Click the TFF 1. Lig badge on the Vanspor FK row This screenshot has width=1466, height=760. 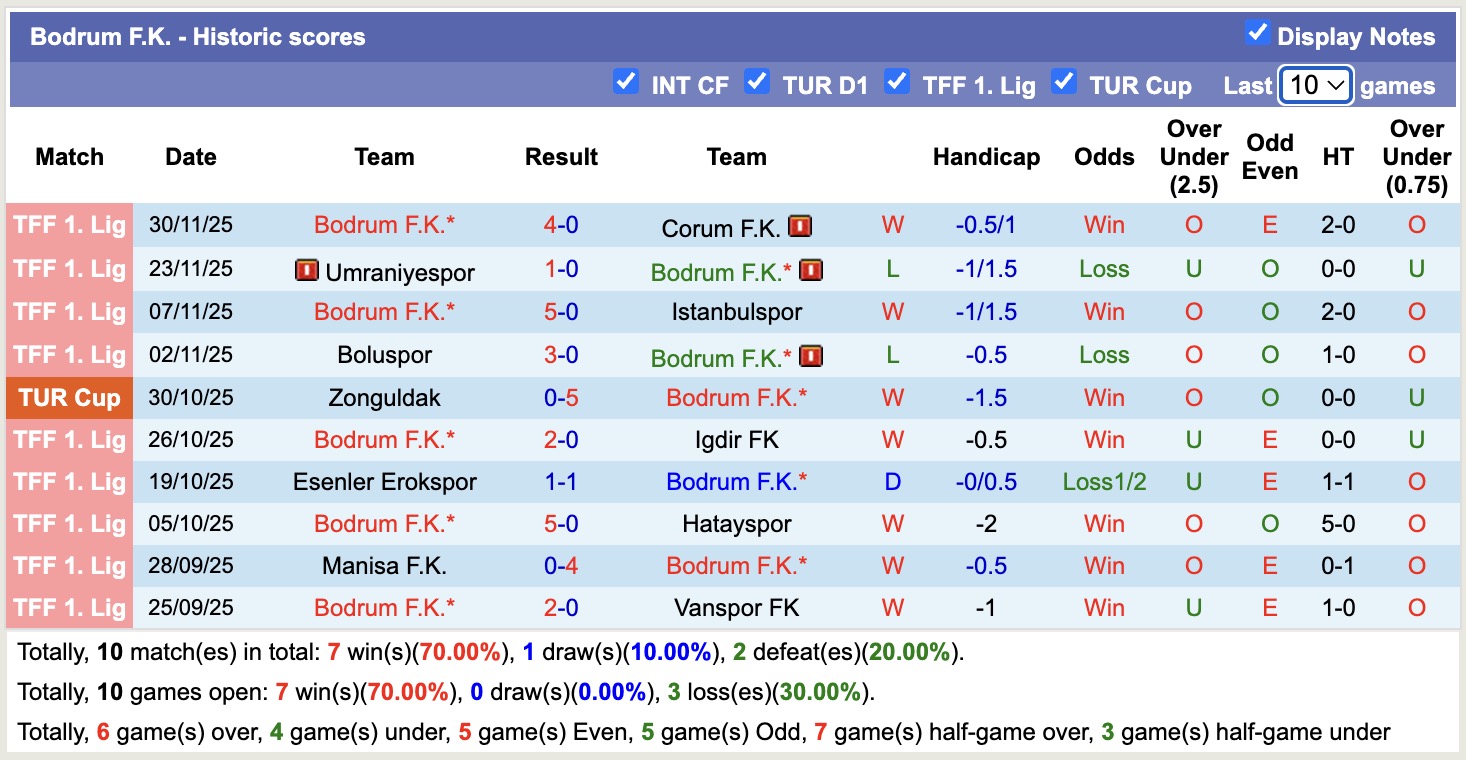[x=68, y=607]
